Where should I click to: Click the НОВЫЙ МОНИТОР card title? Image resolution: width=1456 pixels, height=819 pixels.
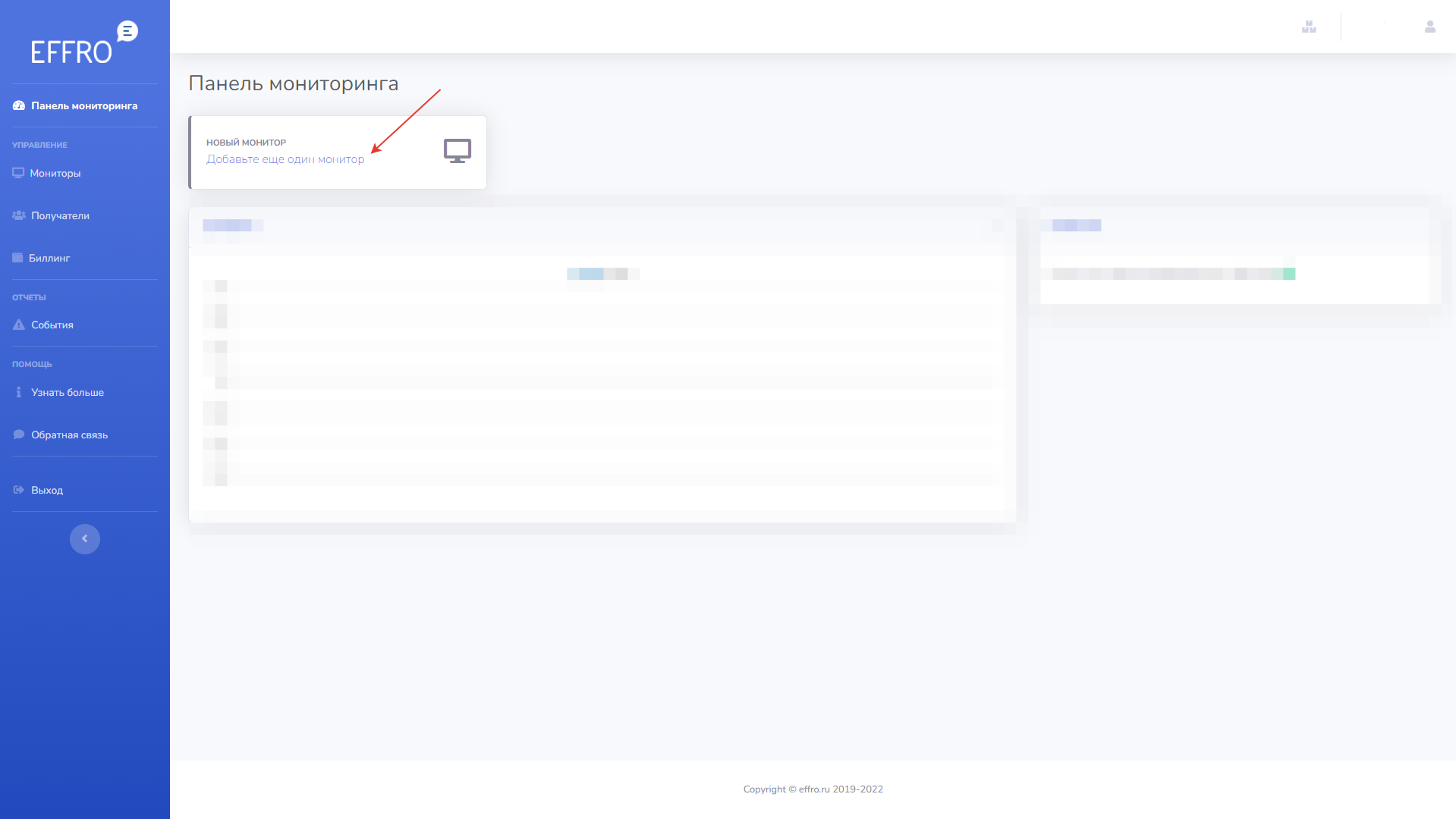[246, 143]
